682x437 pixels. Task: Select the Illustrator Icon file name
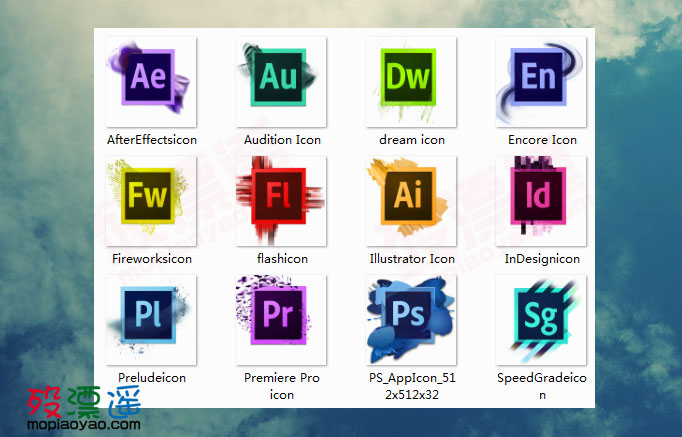(x=412, y=259)
